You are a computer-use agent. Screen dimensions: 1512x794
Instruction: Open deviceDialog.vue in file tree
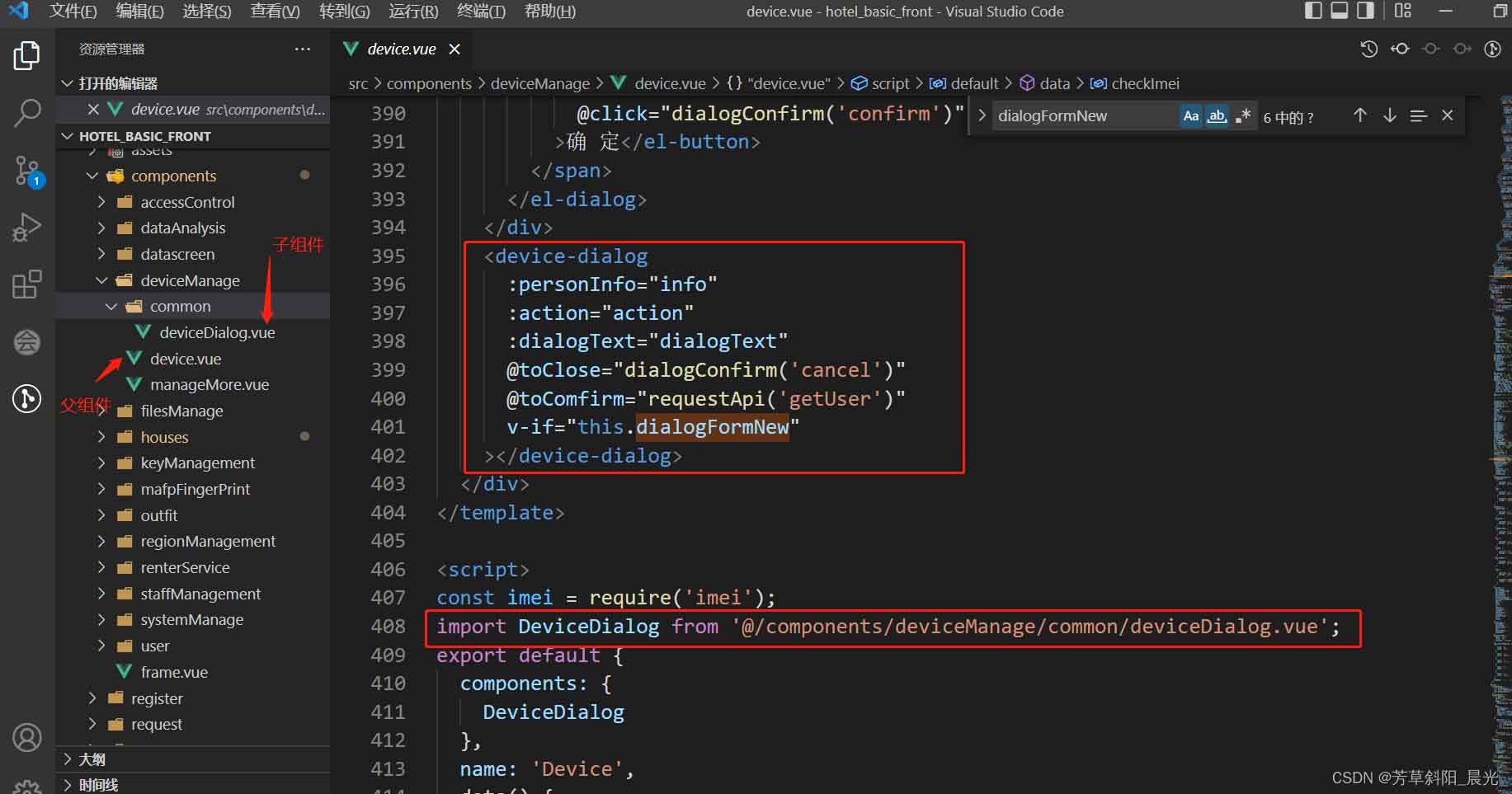coord(217,332)
